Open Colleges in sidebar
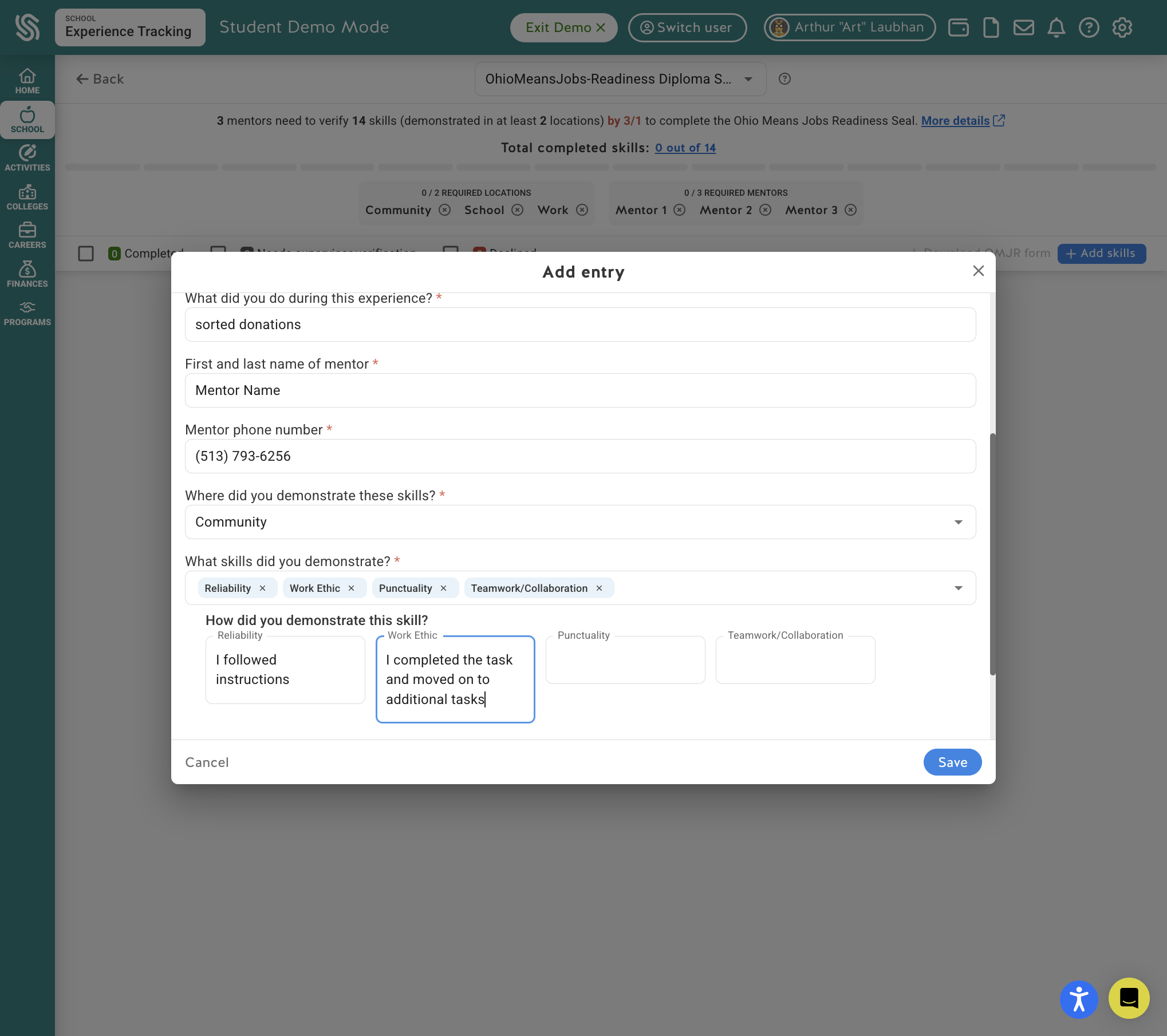This screenshot has height=1036, width=1167. [27, 197]
